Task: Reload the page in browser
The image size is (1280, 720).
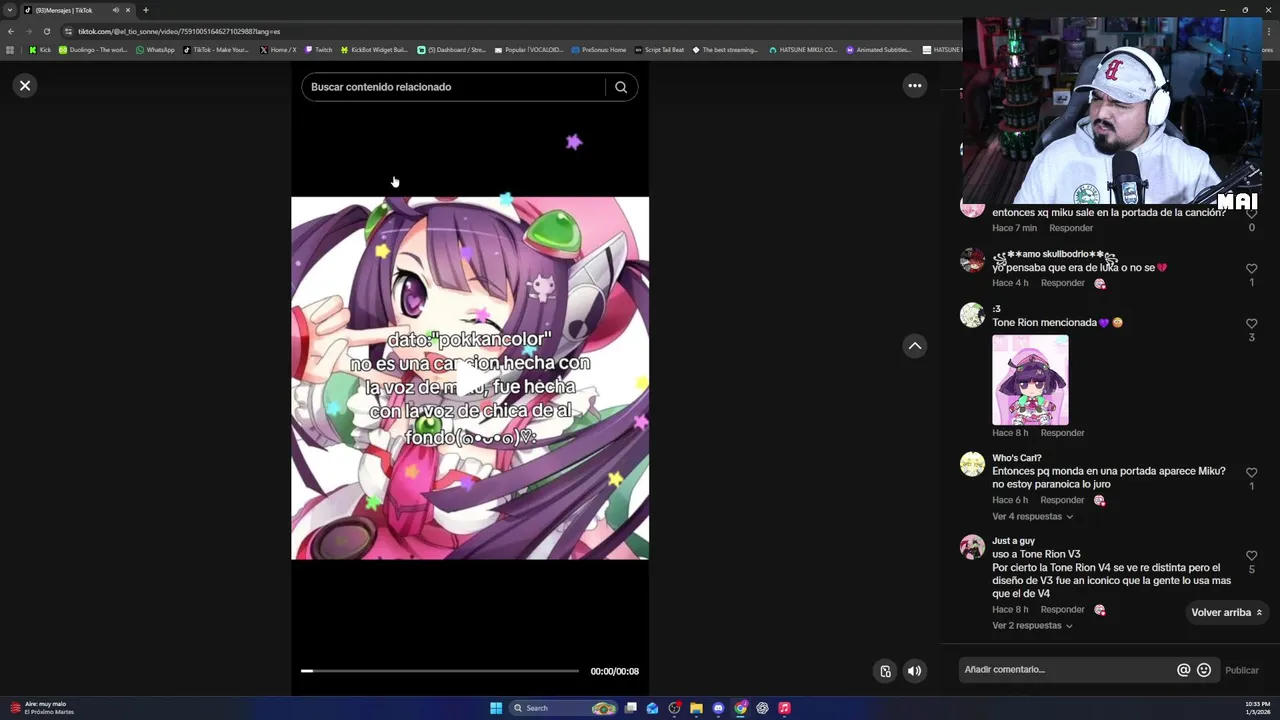Action: tap(46, 31)
